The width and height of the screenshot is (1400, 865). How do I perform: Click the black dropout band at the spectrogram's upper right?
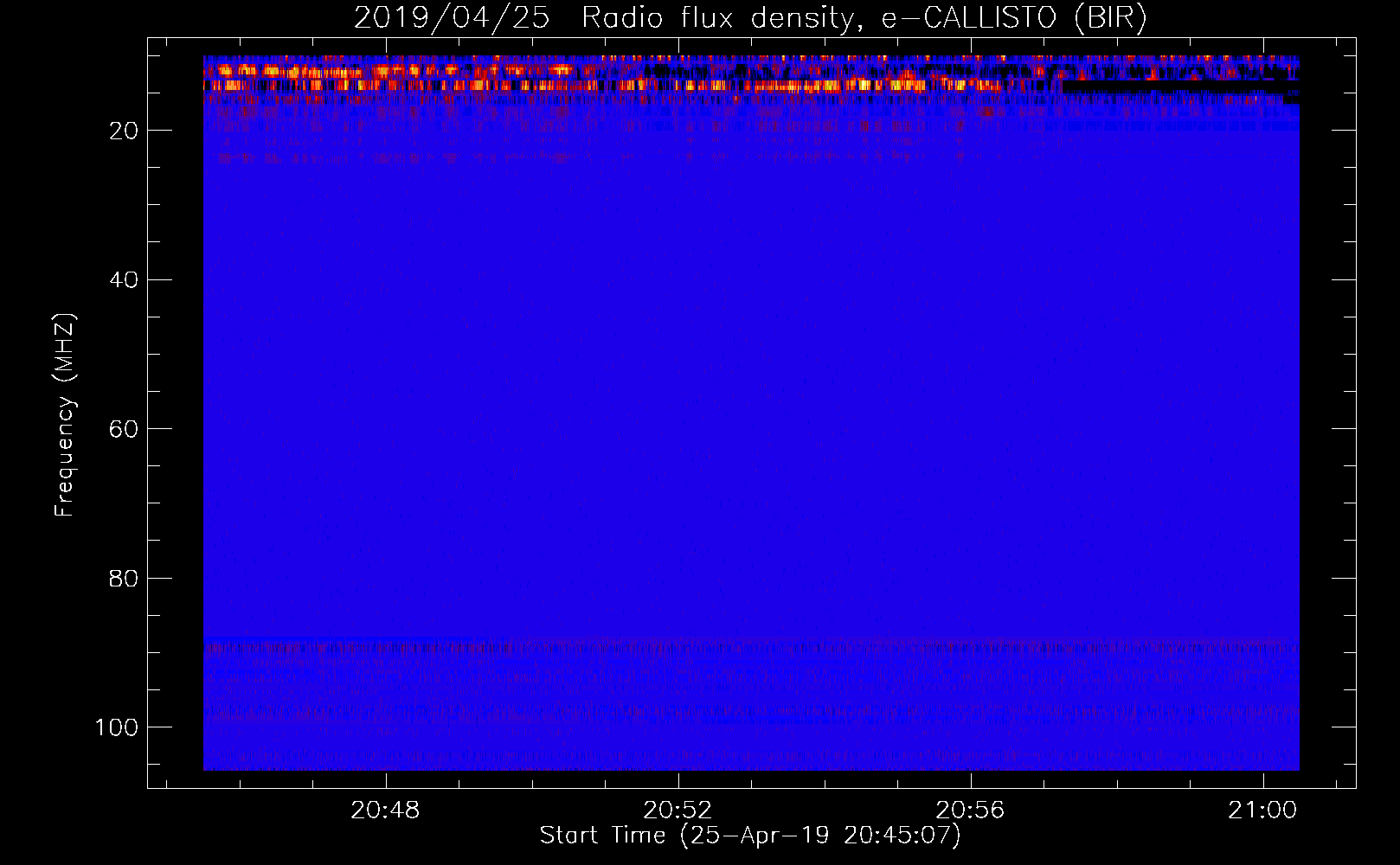point(1179,87)
